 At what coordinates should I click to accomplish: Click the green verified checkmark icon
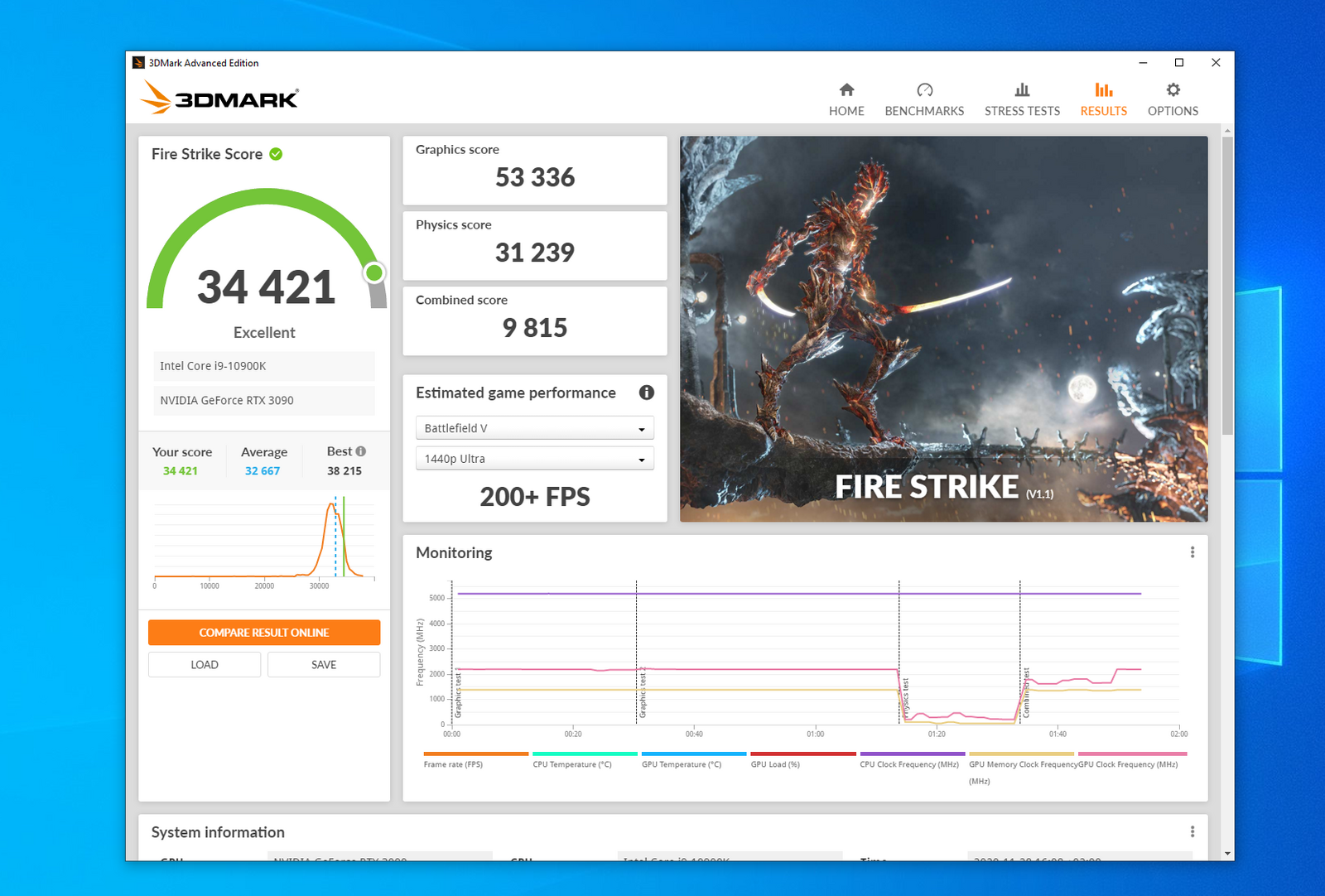point(276,154)
